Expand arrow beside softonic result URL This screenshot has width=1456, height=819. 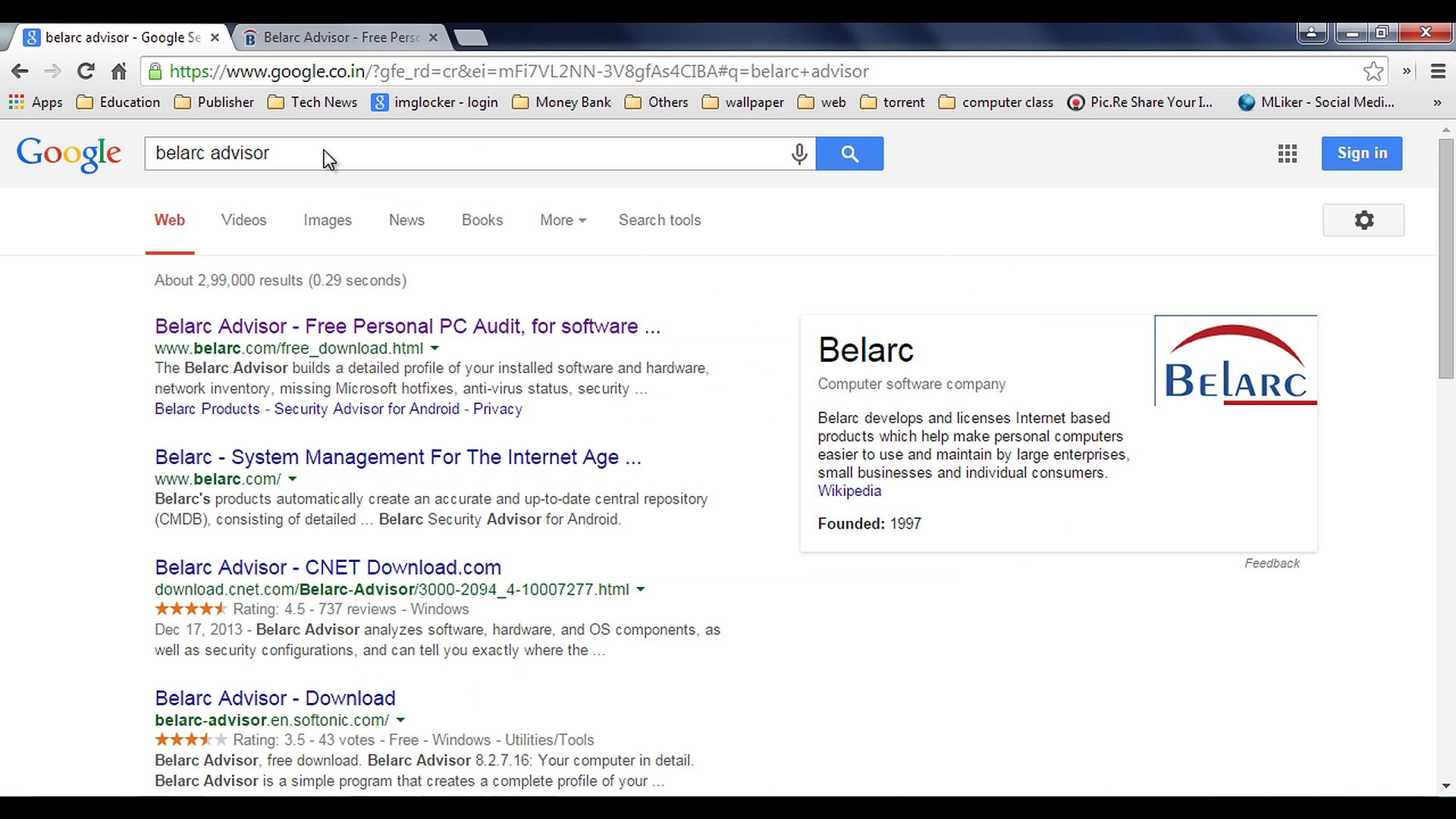[x=400, y=720]
